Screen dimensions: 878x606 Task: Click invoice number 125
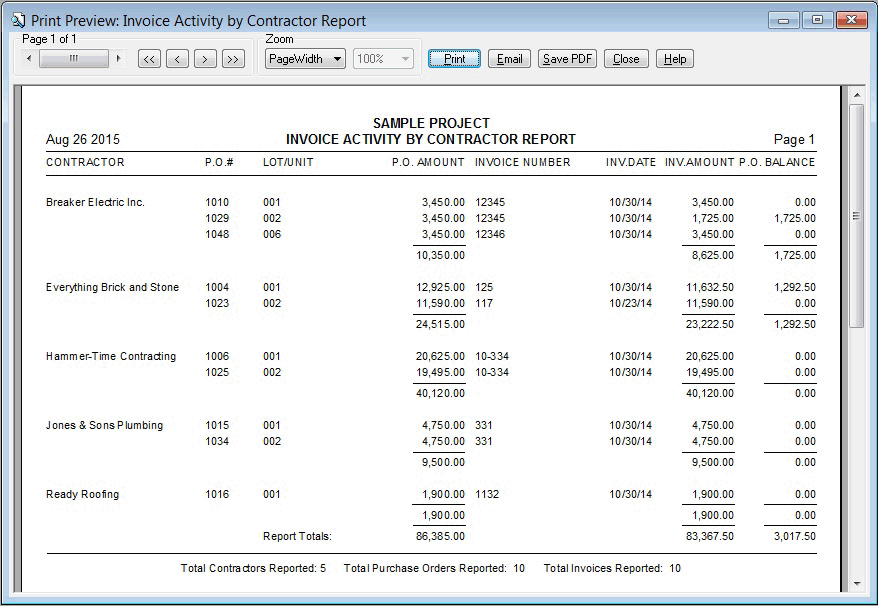pos(484,287)
